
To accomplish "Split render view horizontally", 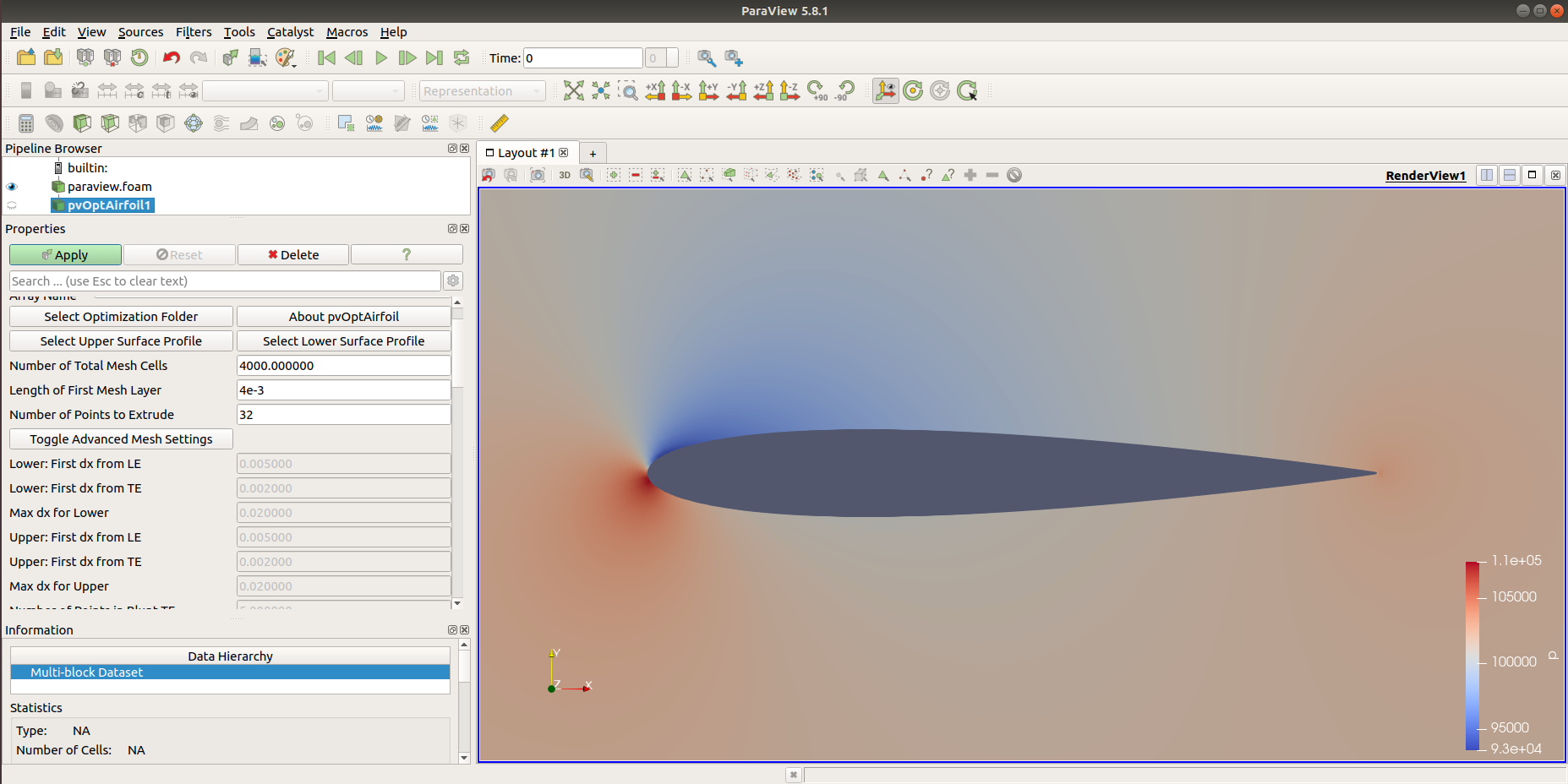I will (x=1487, y=175).
